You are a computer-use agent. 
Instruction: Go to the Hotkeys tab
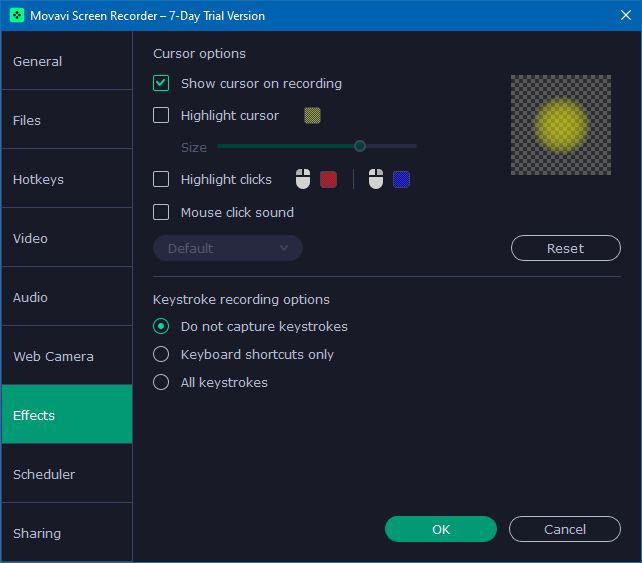click(x=67, y=179)
